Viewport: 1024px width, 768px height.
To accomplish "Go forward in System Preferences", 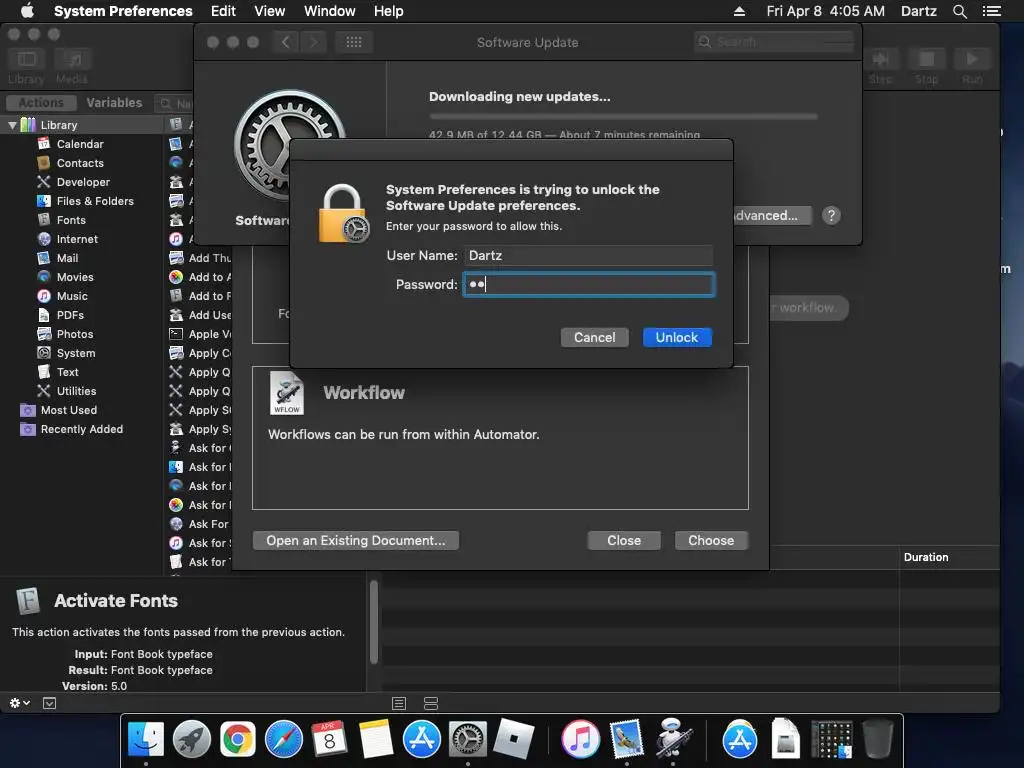I will click(313, 42).
